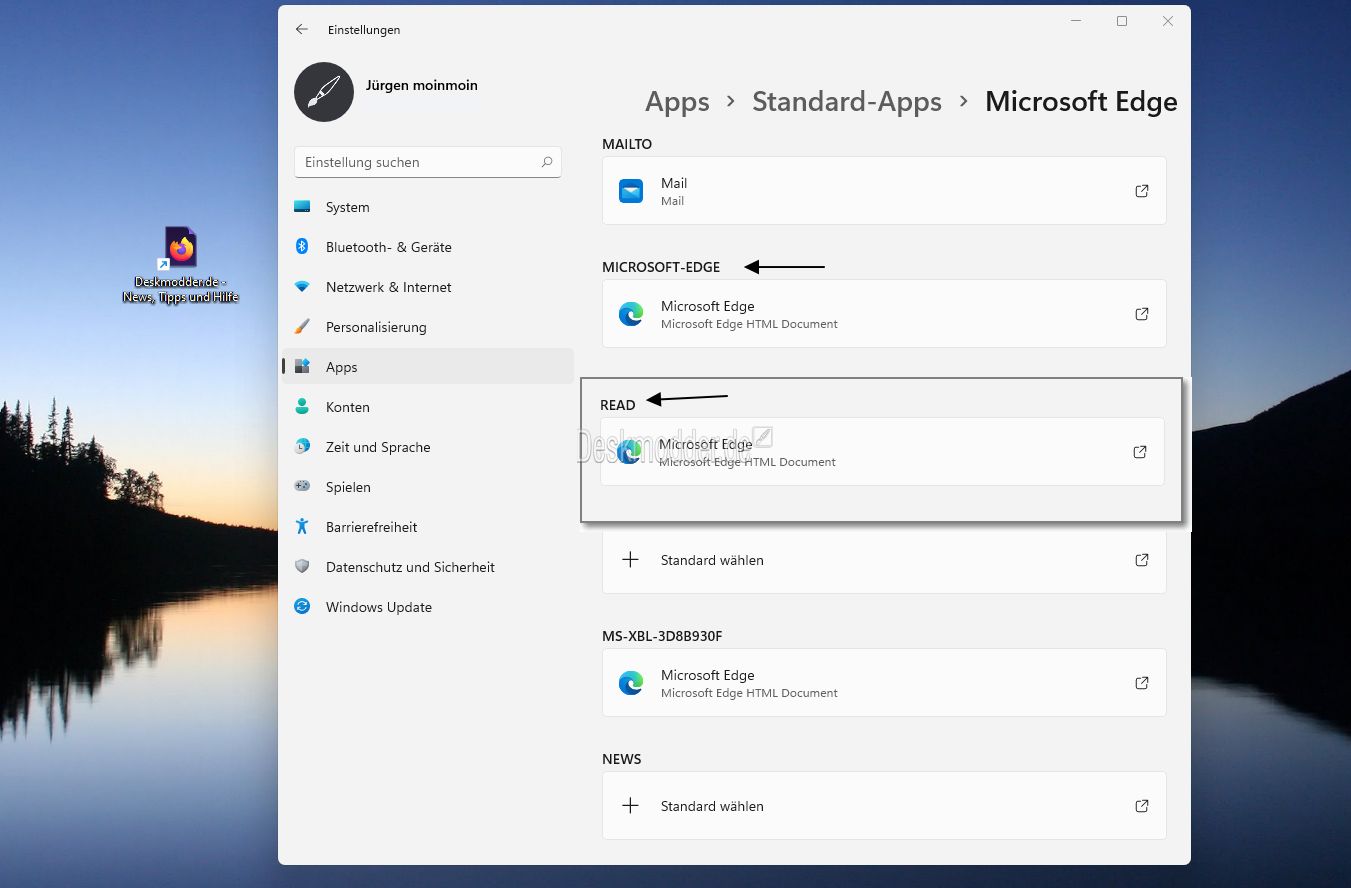
Task: Click Edge icon under MICROSOFT-EDGE heading
Action: 631,314
